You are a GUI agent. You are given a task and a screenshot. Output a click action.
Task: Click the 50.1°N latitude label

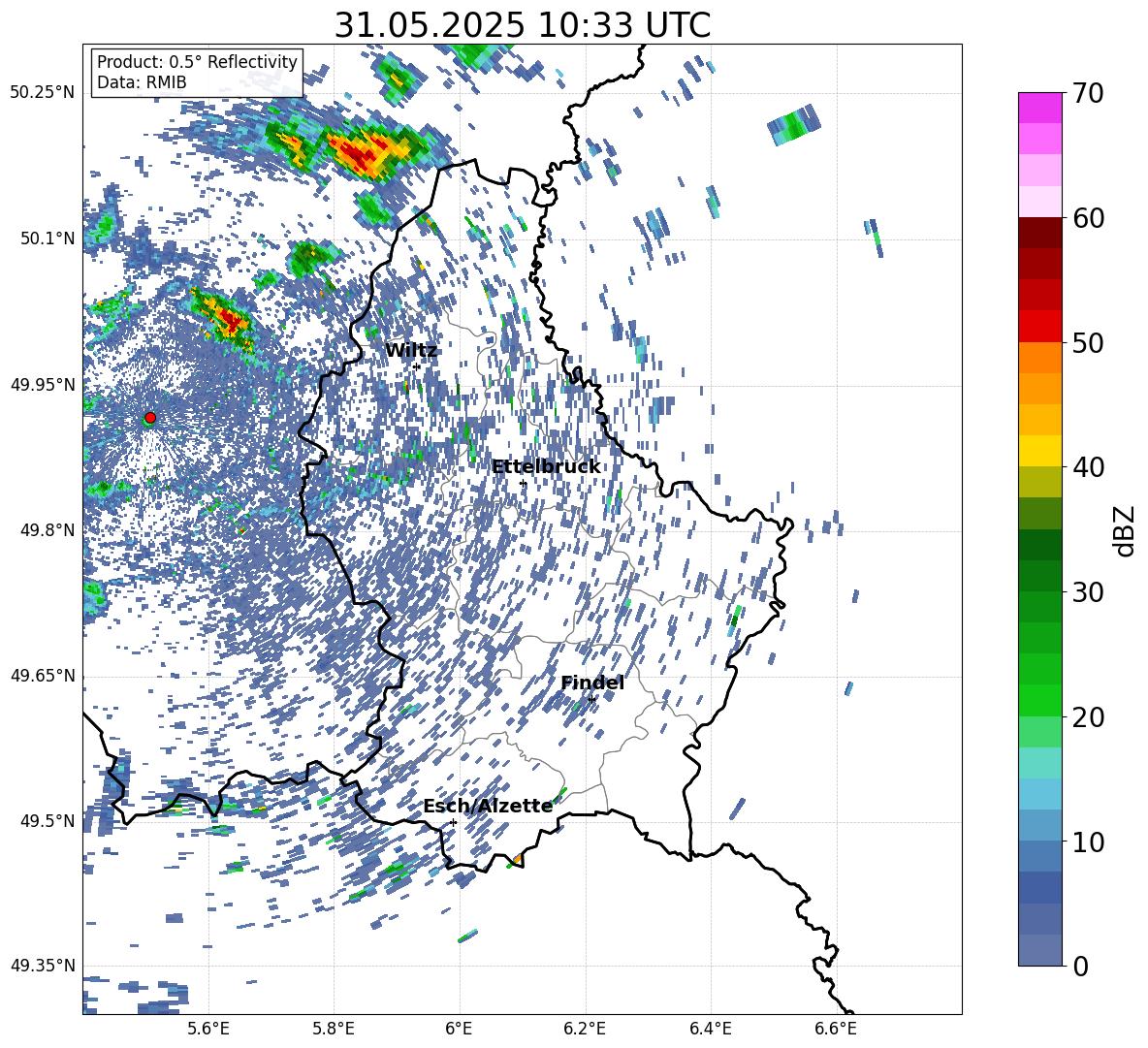[x=48, y=238]
